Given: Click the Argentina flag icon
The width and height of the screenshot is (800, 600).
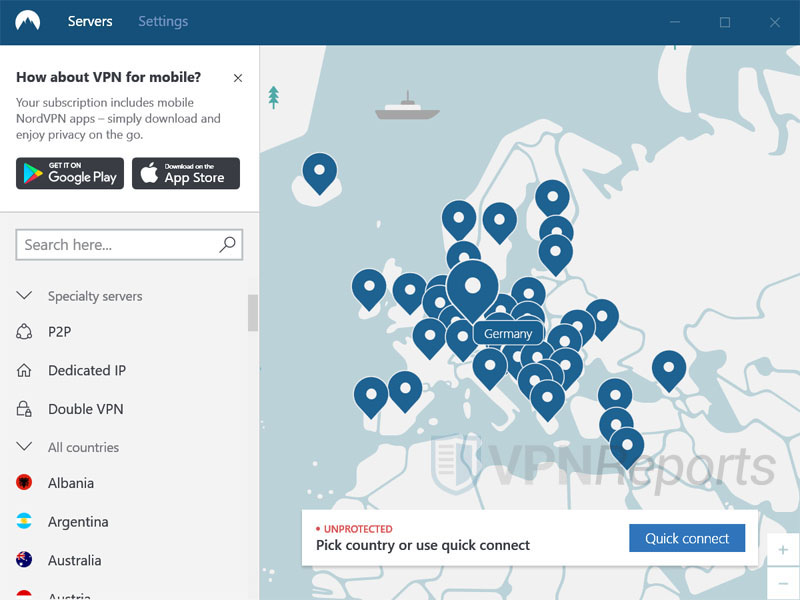Looking at the screenshot, I should click(x=24, y=521).
